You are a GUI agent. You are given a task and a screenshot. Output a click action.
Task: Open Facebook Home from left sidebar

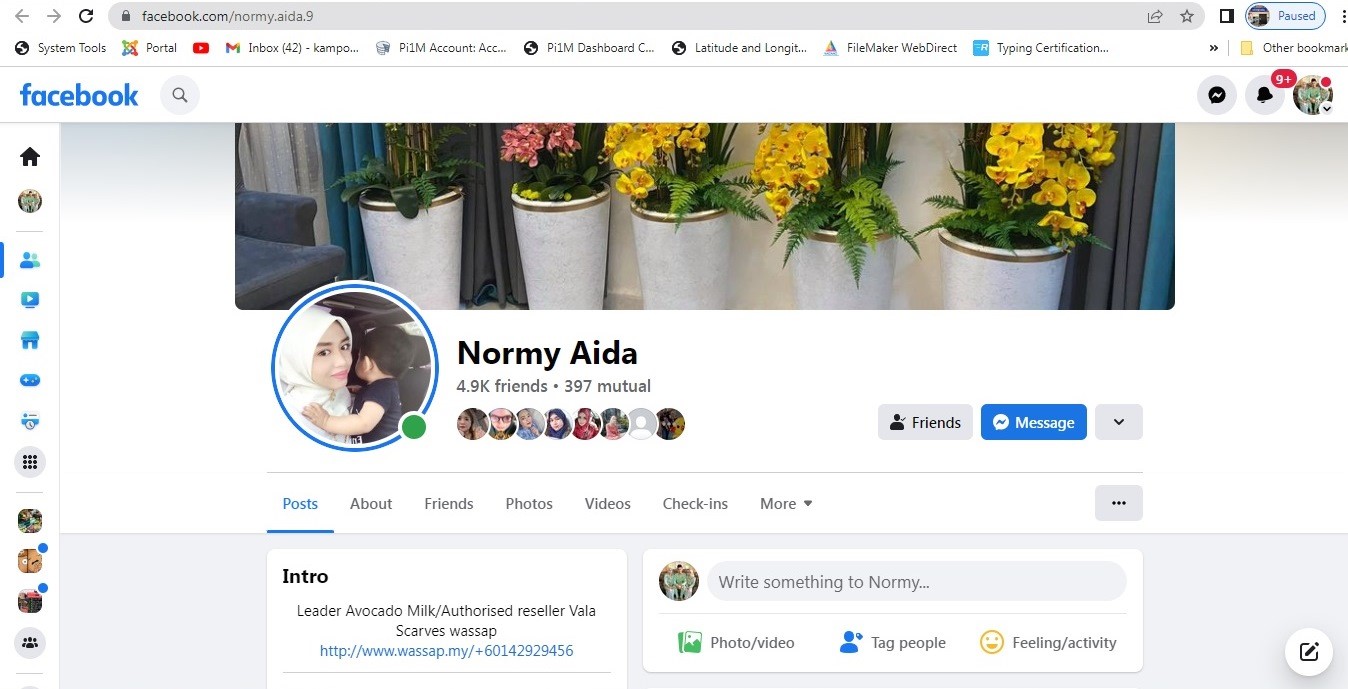point(30,156)
